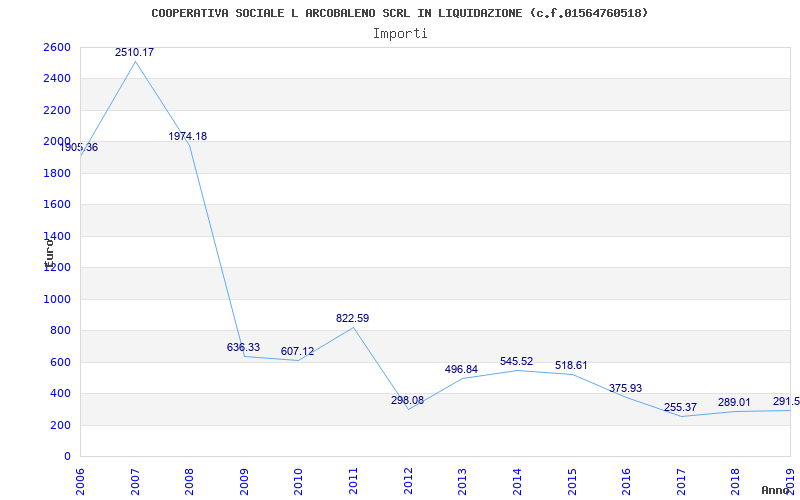Image resolution: width=800 pixels, height=500 pixels.
Task: Select the 1905.36 data label
Action: tap(79, 147)
